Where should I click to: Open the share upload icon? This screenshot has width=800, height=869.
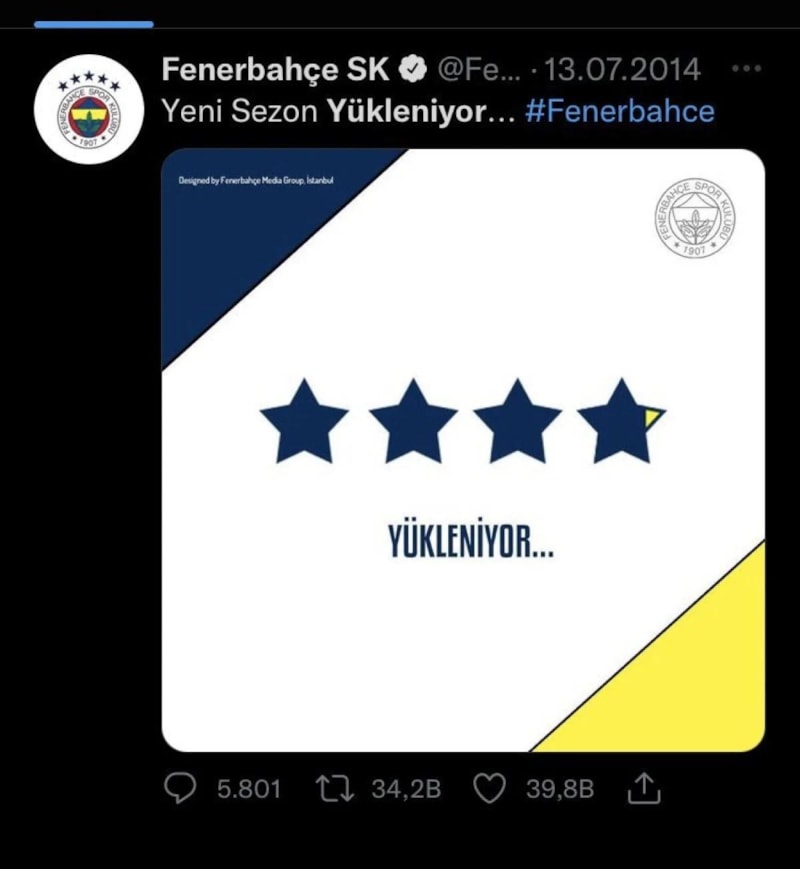click(644, 789)
